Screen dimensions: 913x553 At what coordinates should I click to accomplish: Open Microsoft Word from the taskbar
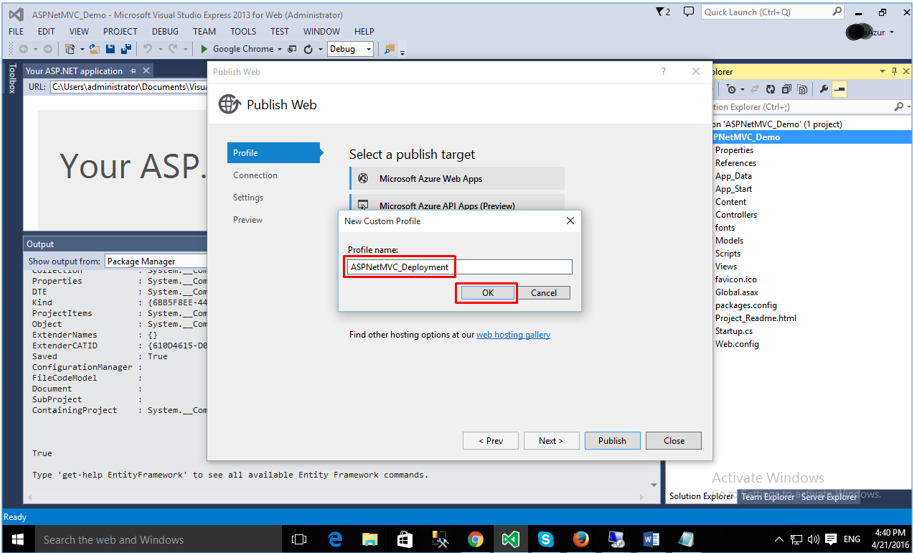coord(651,540)
